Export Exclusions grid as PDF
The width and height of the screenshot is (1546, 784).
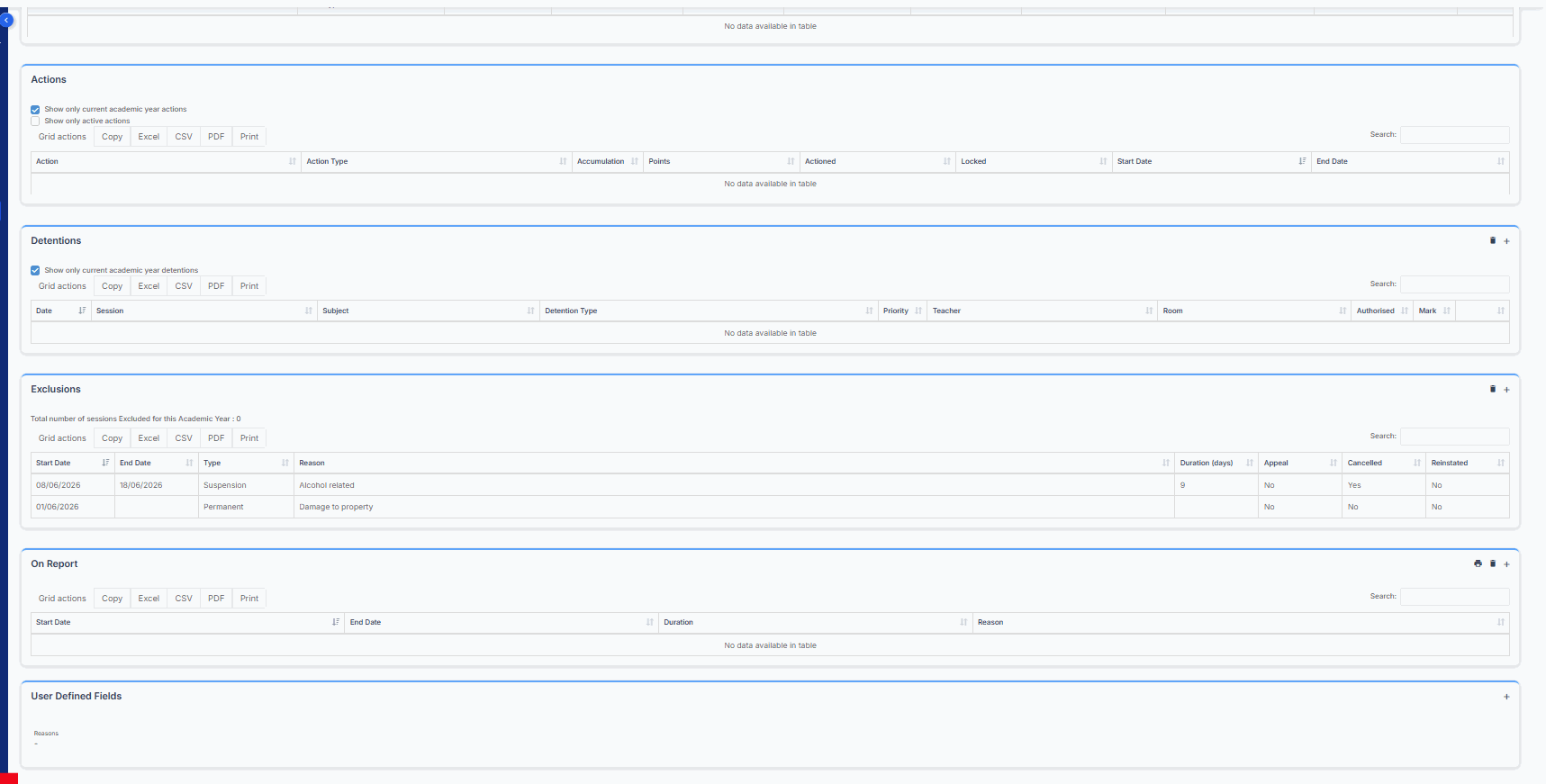pos(216,438)
